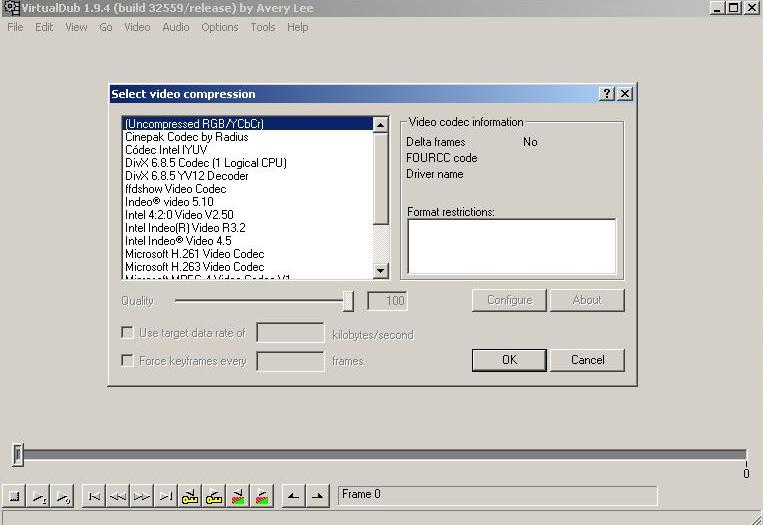The image size is (763, 525).
Task: Open the Edit menu
Action: pyautogui.click(x=44, y=27)
